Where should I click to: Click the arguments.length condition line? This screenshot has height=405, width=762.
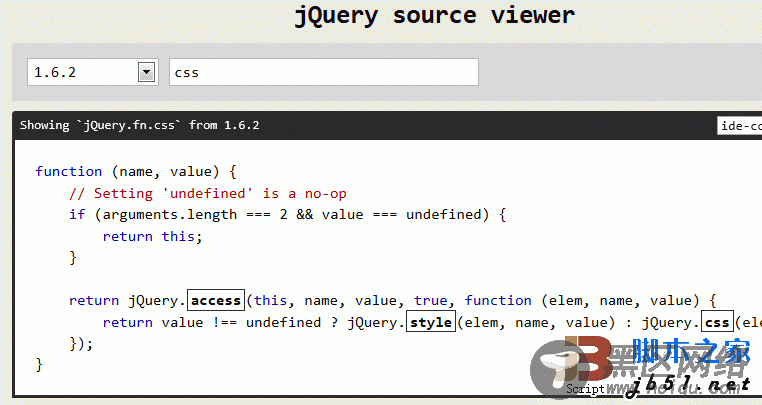pos(288,215)
